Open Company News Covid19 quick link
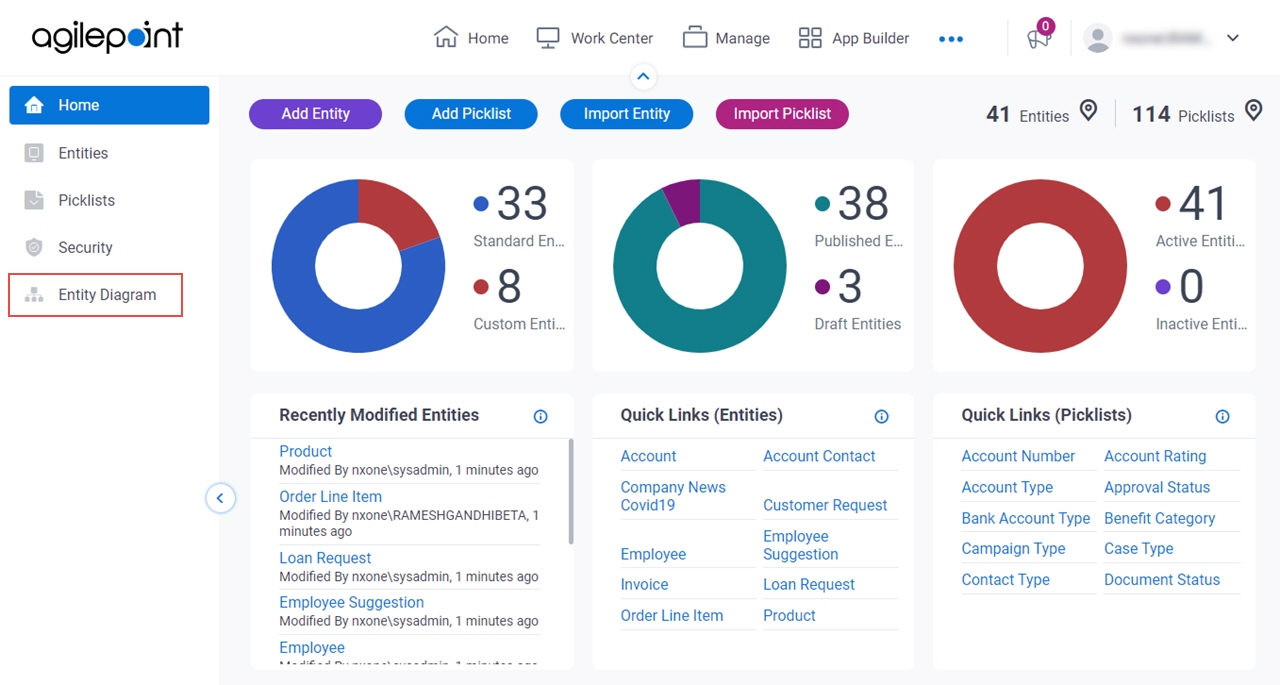The image size is (1280, 685). click(673, 496)
